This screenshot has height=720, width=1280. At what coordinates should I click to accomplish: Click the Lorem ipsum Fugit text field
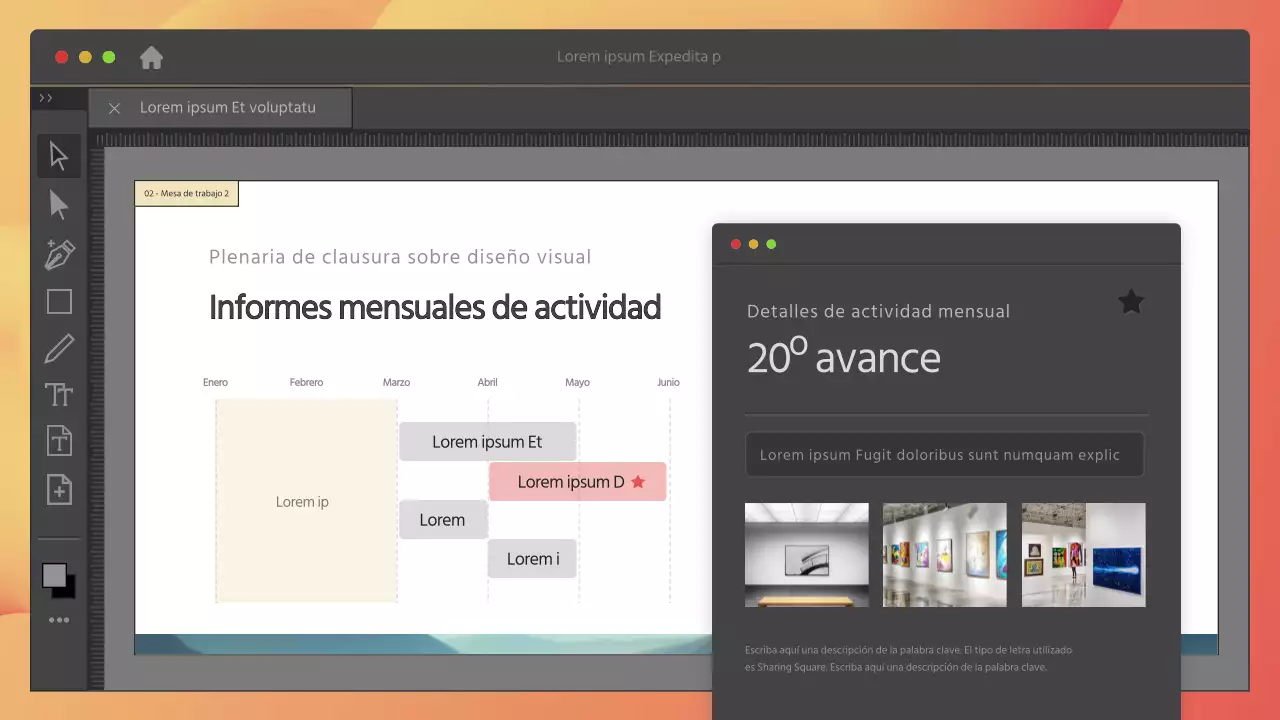944,454
